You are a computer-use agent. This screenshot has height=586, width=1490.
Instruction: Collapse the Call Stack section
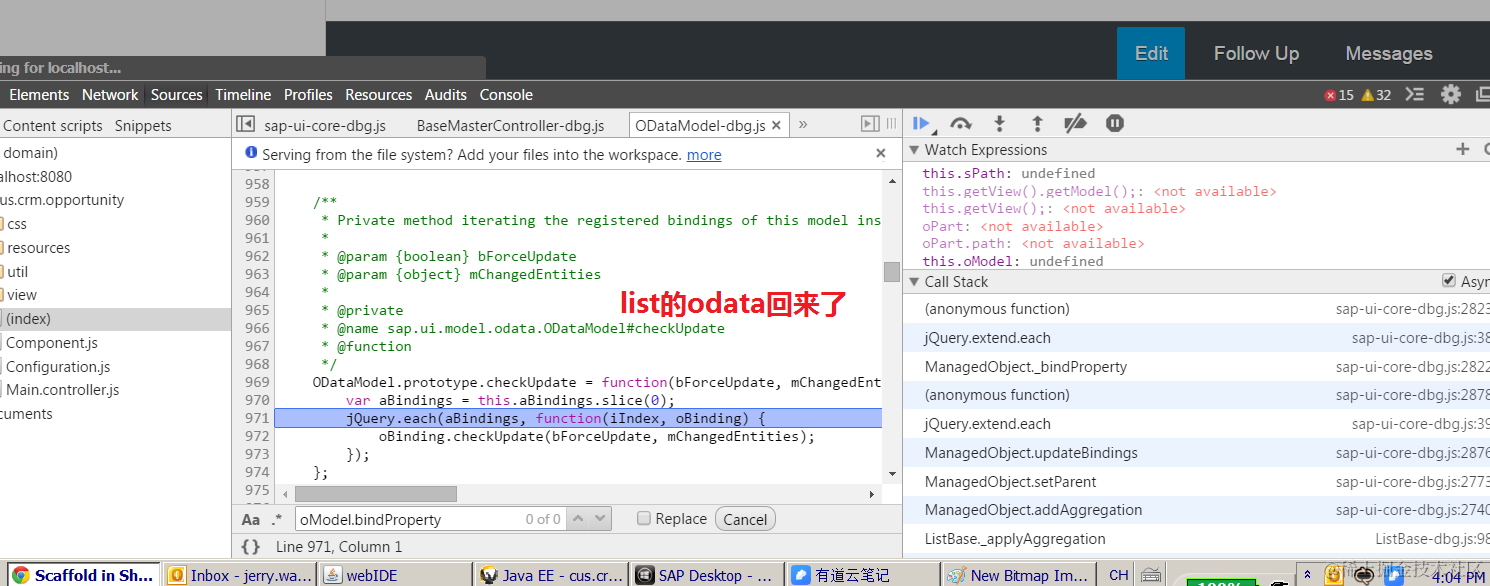click(x=913, y=281)
